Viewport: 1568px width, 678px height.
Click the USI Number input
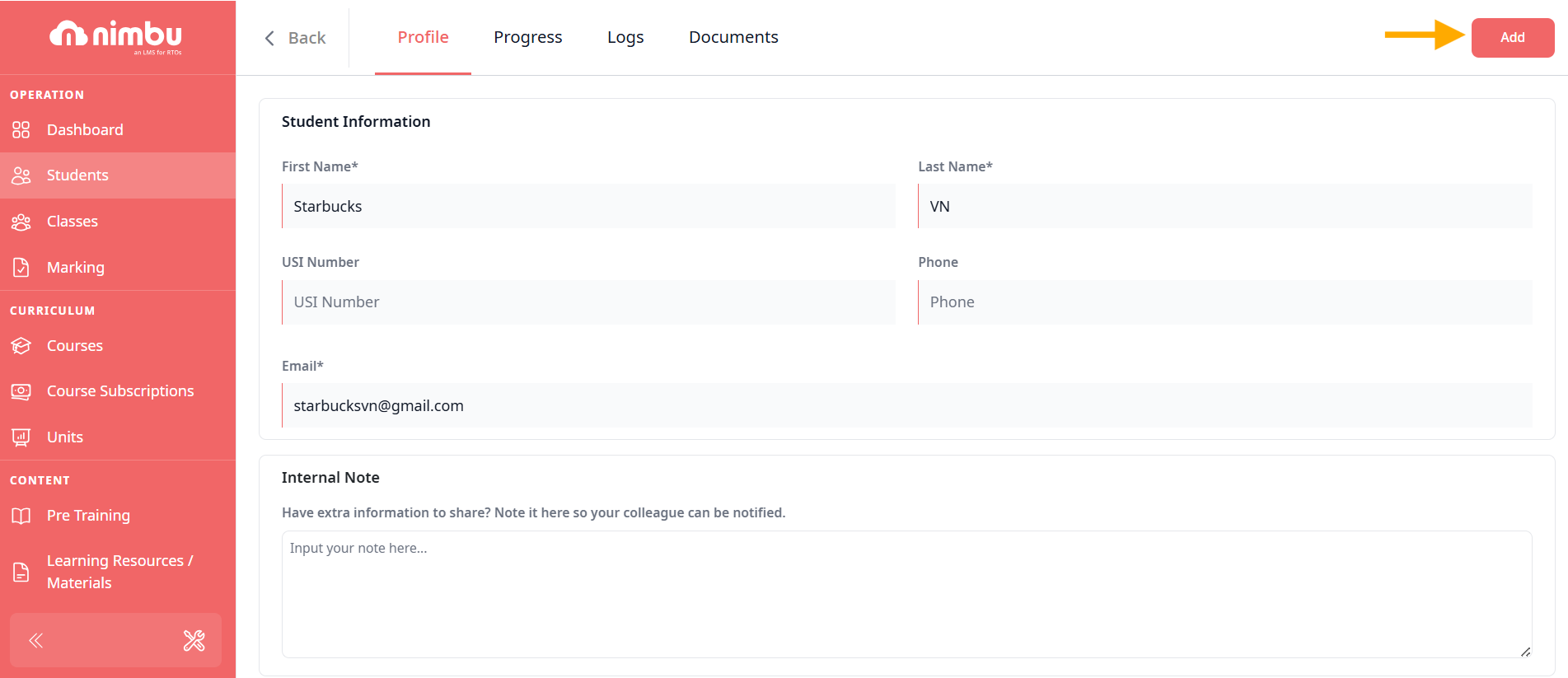click(588, 302)
